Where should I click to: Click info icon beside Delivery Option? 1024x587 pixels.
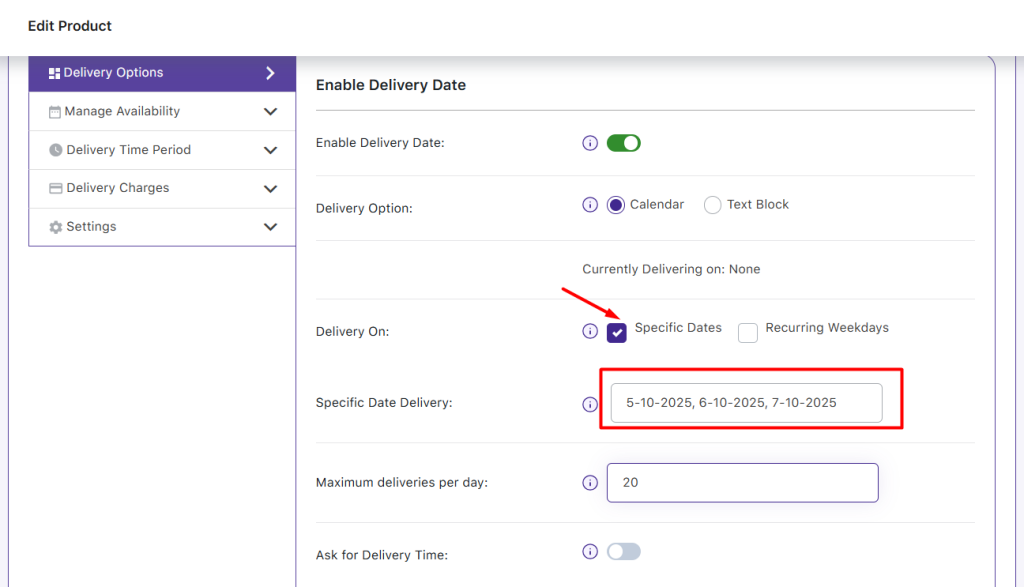pos(590,205)
